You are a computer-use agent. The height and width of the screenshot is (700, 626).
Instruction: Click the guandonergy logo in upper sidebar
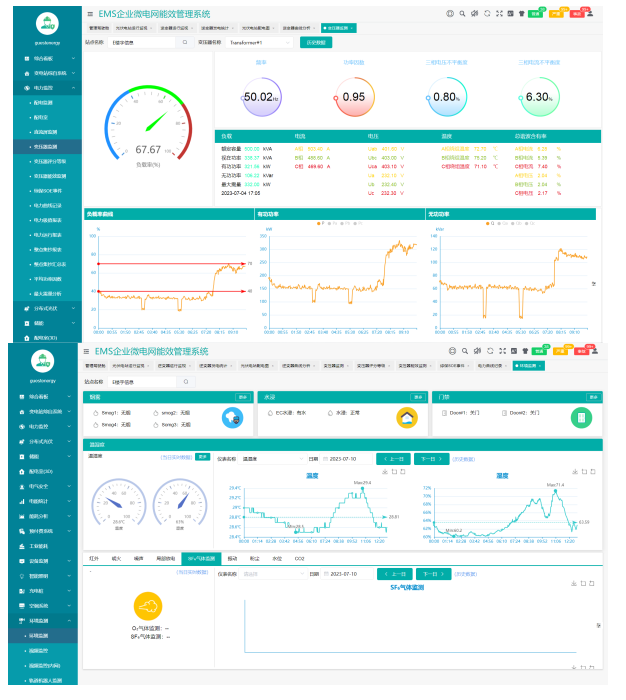(x=46, y=23)
